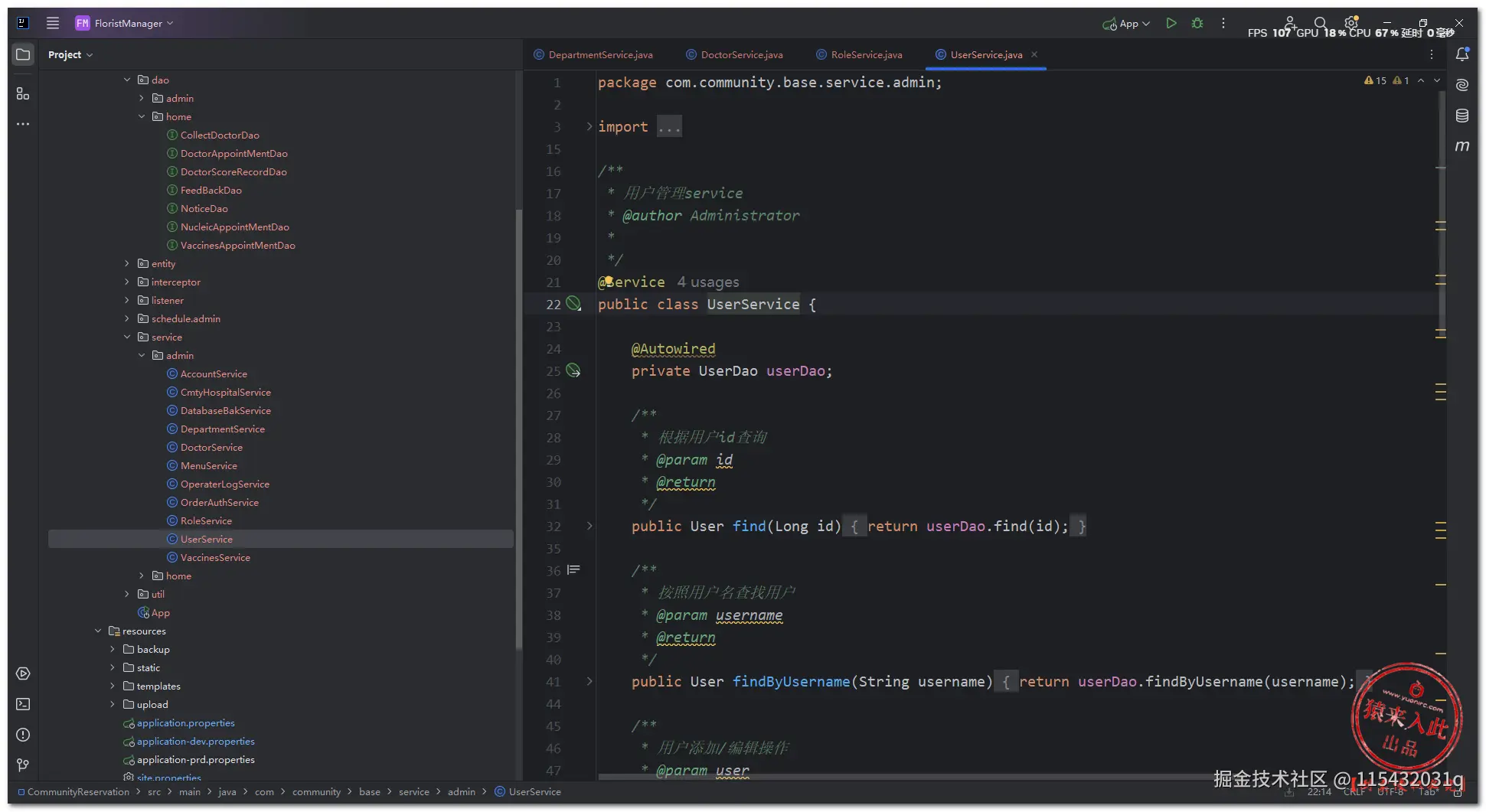The width and height of the screenshot is (1486, 812).
Task: Select MenuService in project tree
Action: pyautogui.click(x=208, y=465)
